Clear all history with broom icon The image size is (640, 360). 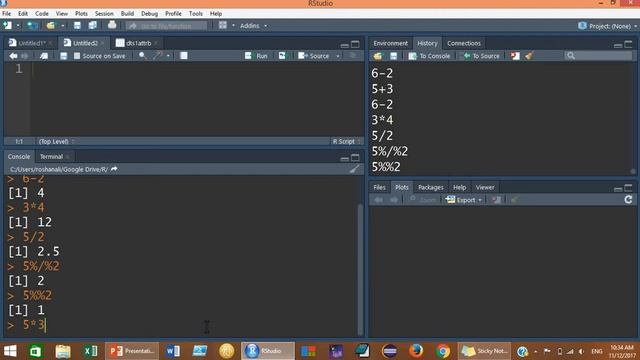[x=529, y=56]
